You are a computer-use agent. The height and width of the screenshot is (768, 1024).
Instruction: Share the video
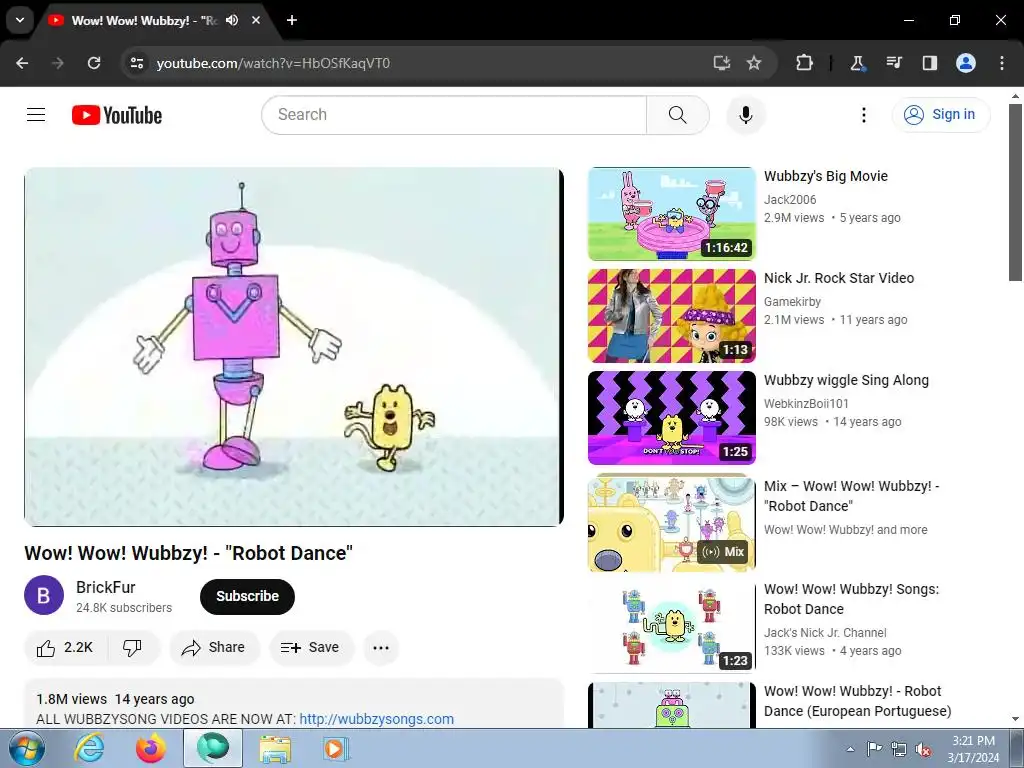(x=214, y=647)
